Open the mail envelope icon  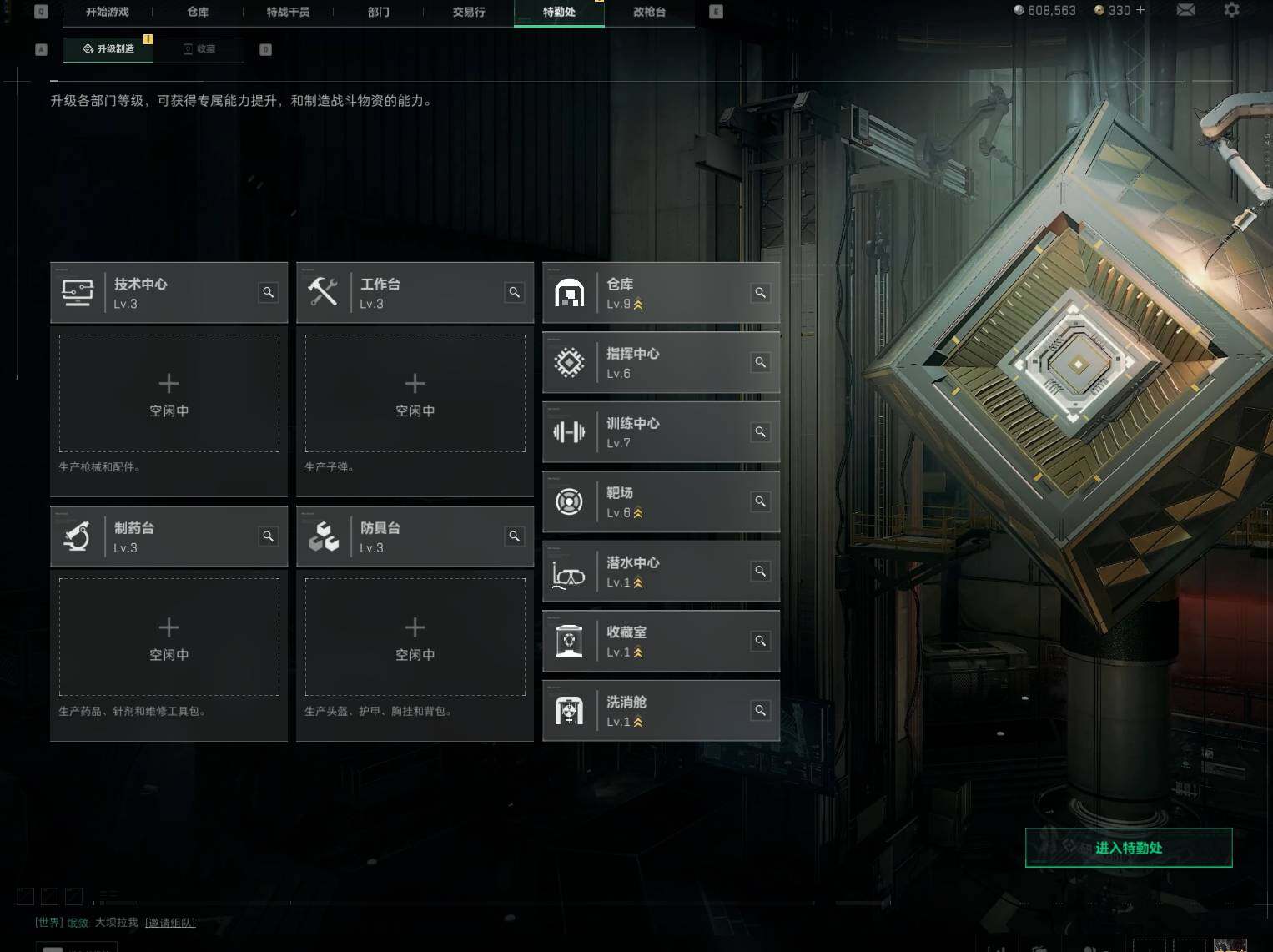click(x=1185, y=10)
